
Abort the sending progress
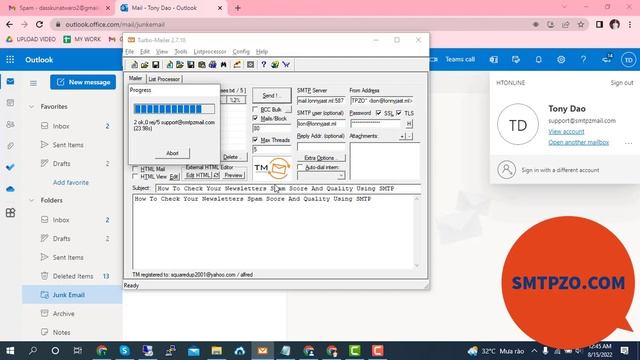172,153
